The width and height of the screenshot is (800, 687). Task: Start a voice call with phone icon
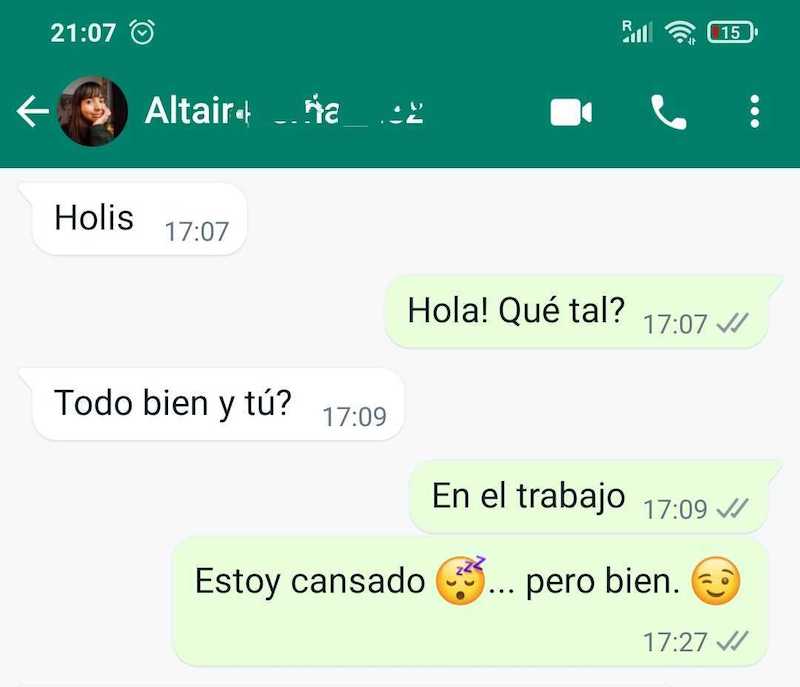tap(668, 112)
